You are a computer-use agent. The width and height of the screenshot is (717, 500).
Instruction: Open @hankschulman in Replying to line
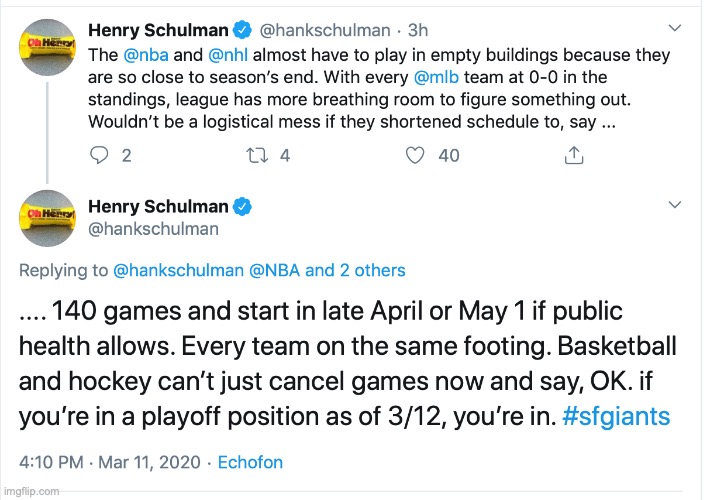coord(178,270)
